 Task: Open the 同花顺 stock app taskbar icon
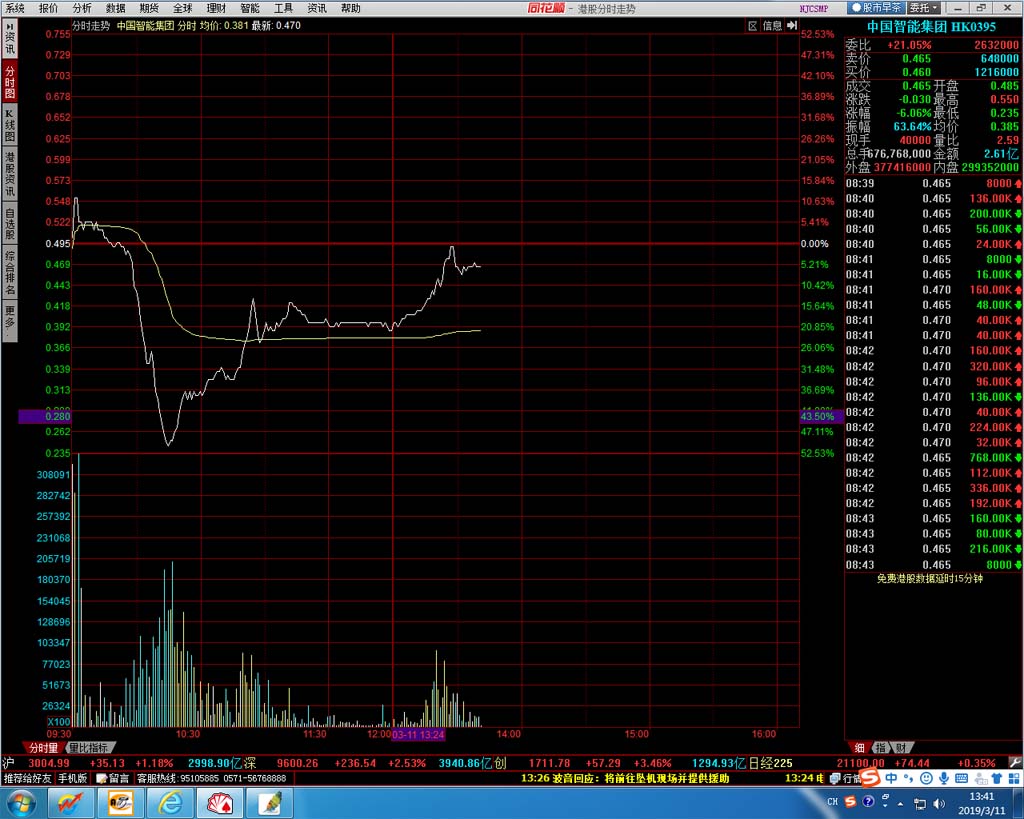point(70,803)
